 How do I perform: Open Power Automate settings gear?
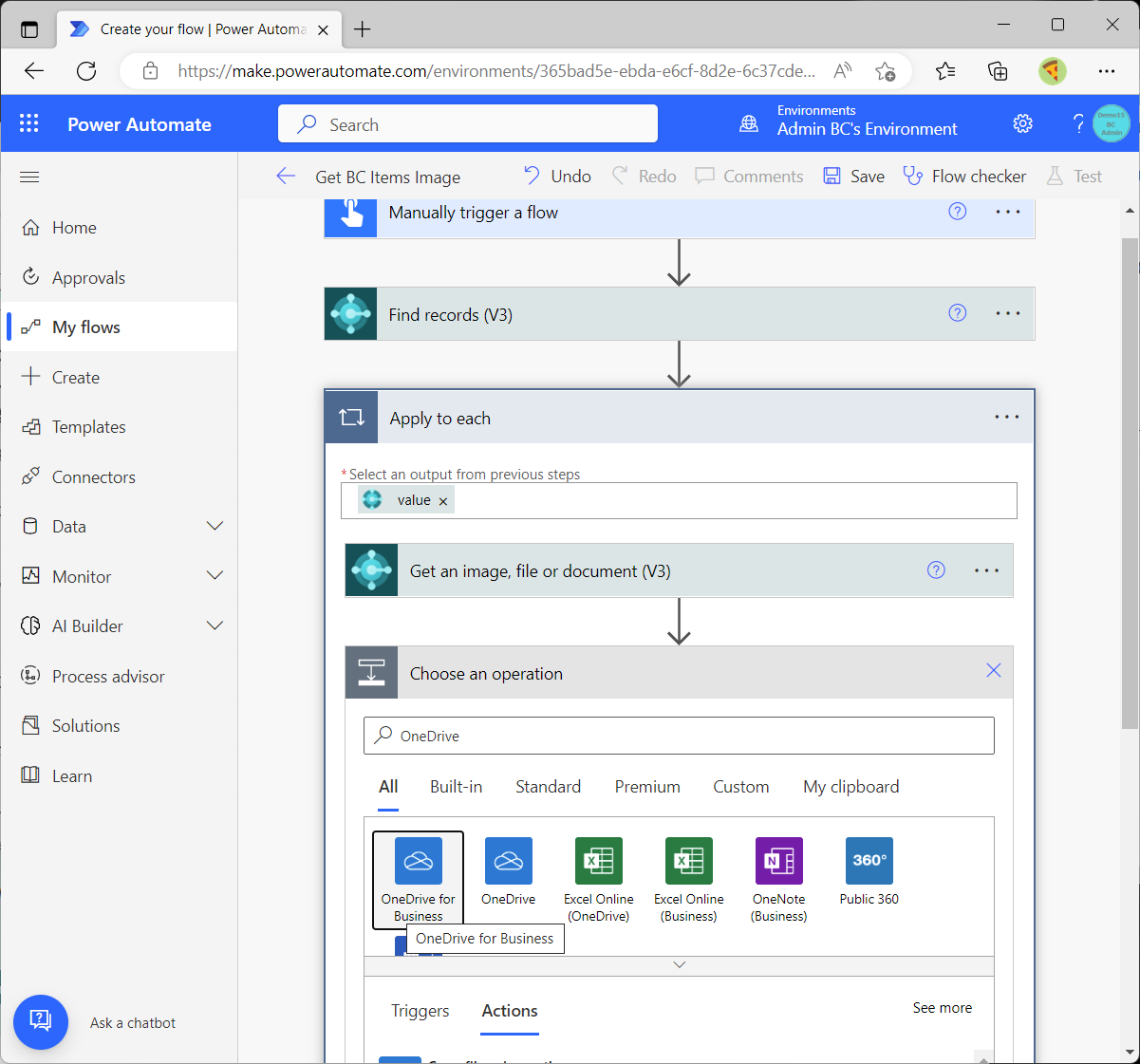[1021, 122]
